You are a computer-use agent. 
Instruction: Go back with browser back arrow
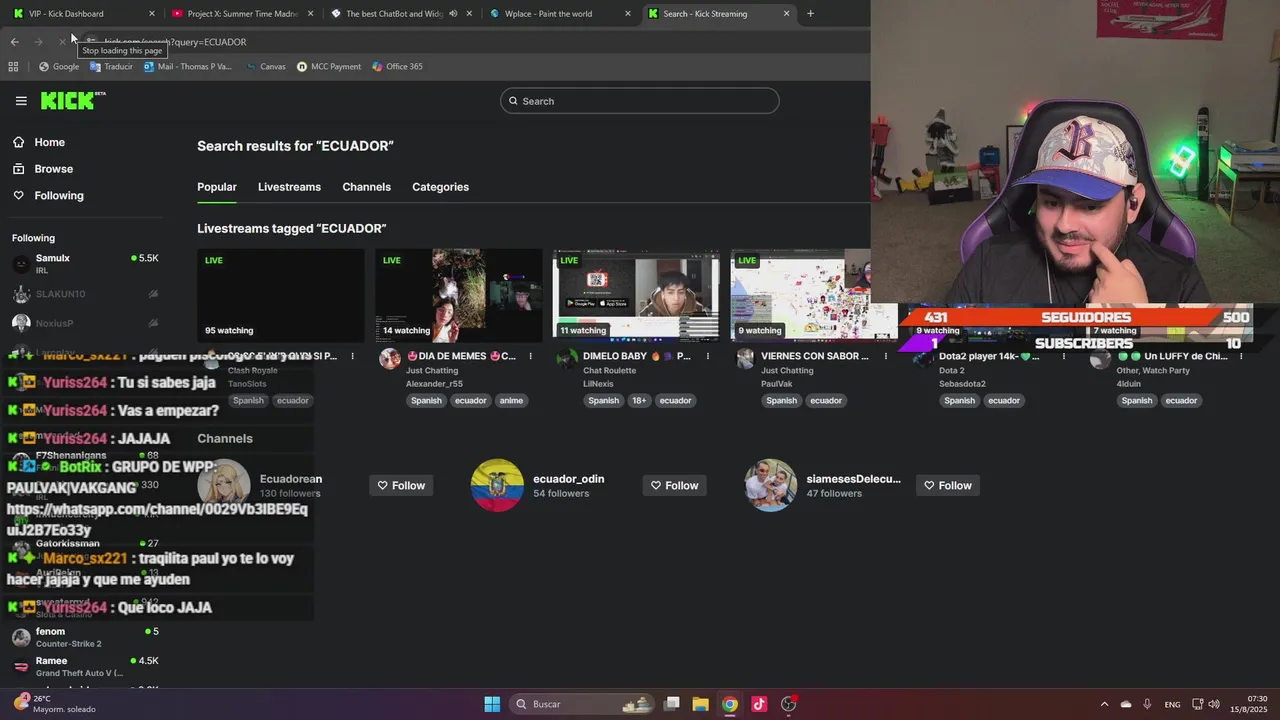(14, 42)
